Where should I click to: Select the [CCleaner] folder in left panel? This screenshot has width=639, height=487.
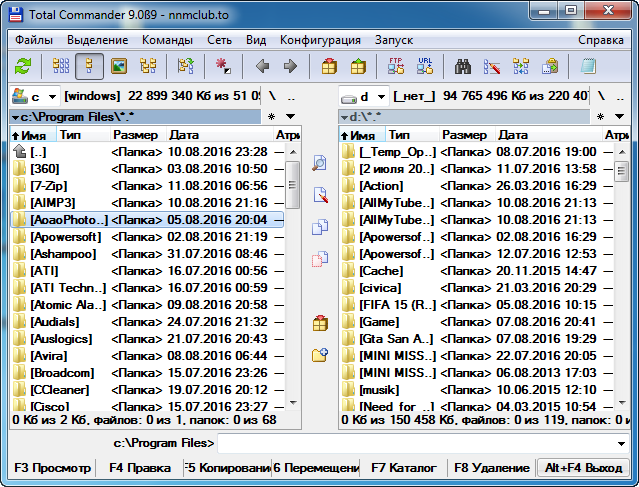(x=148, y=390)
